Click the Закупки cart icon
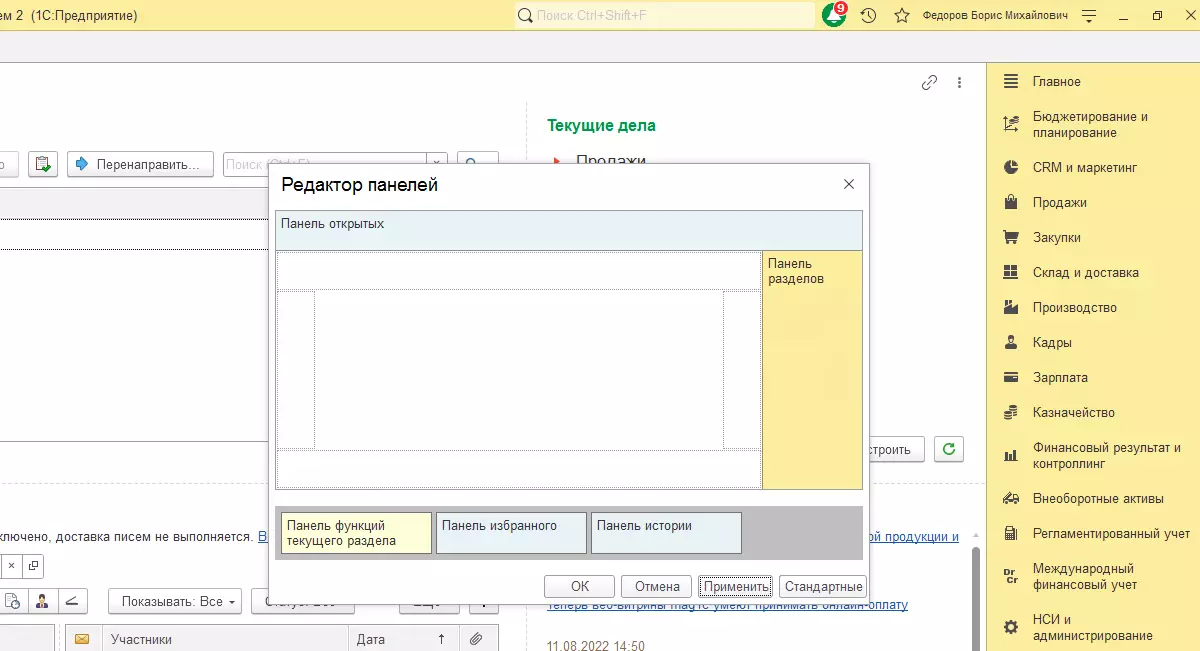The width and height of the screenshot is (1200, 651). [x=1011, y=237]
